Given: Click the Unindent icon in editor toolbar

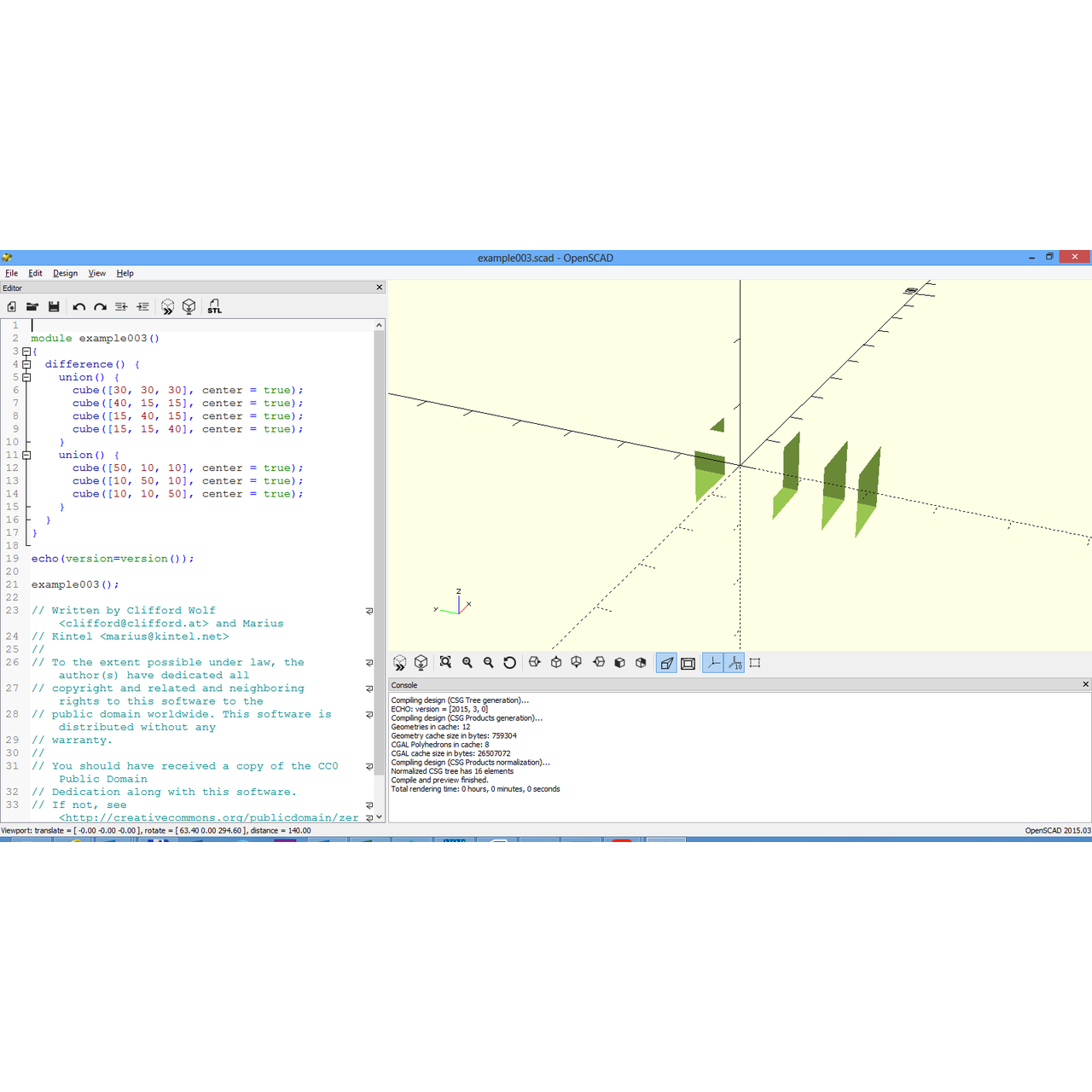Looking at the screenshot, I should [122, 306].
